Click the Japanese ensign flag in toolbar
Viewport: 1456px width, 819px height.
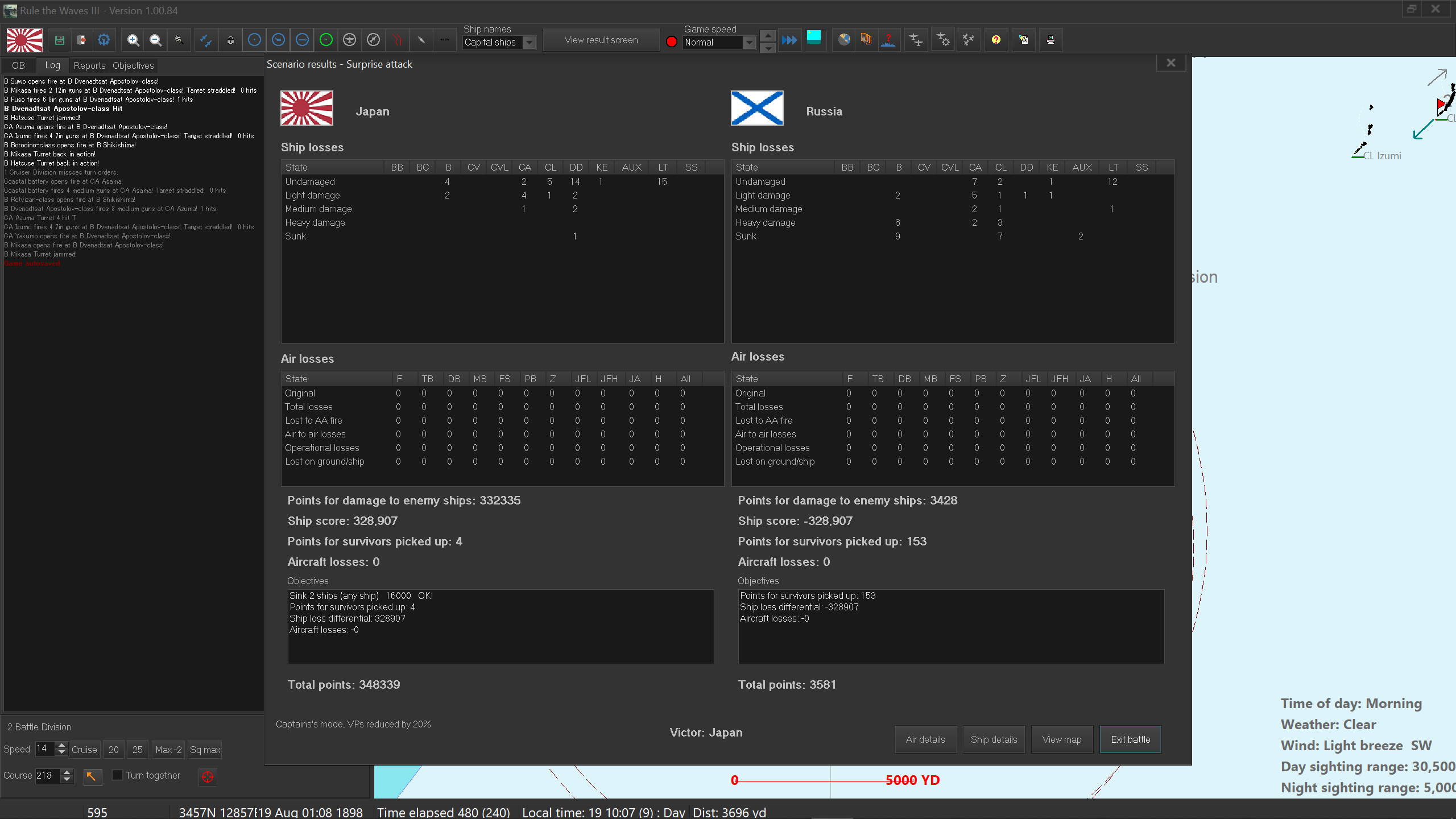pos(24,40)
